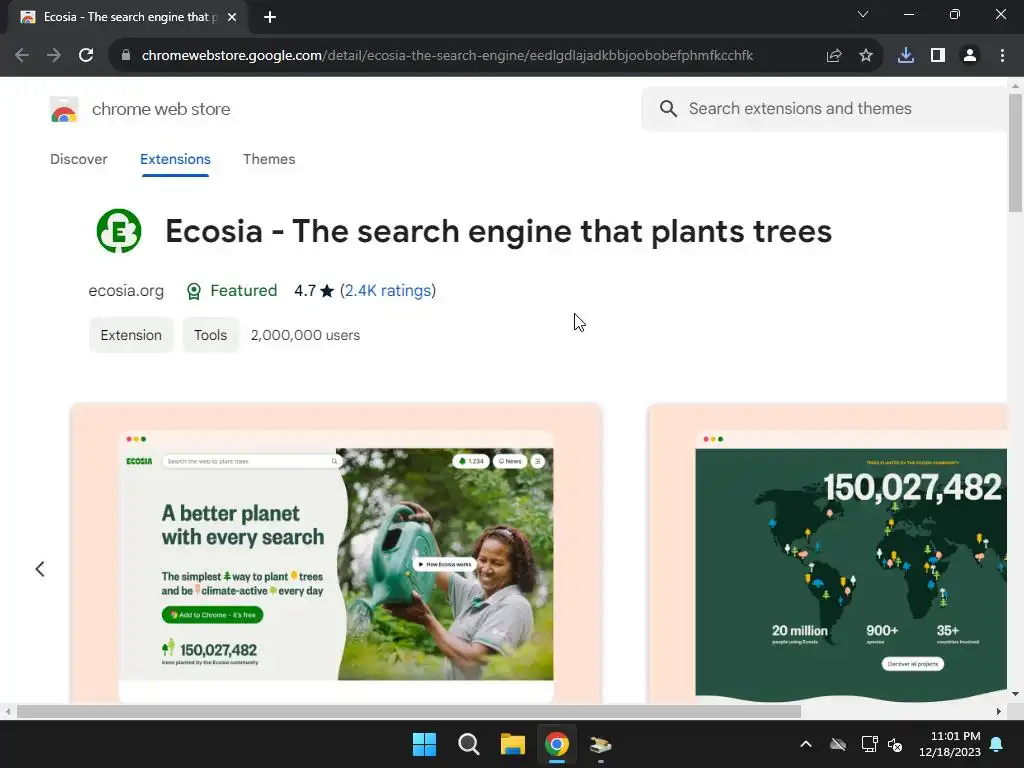Screen dimensions: 1024x768
Task: Open the clock and date panel
Action: [x=950, y=744]
